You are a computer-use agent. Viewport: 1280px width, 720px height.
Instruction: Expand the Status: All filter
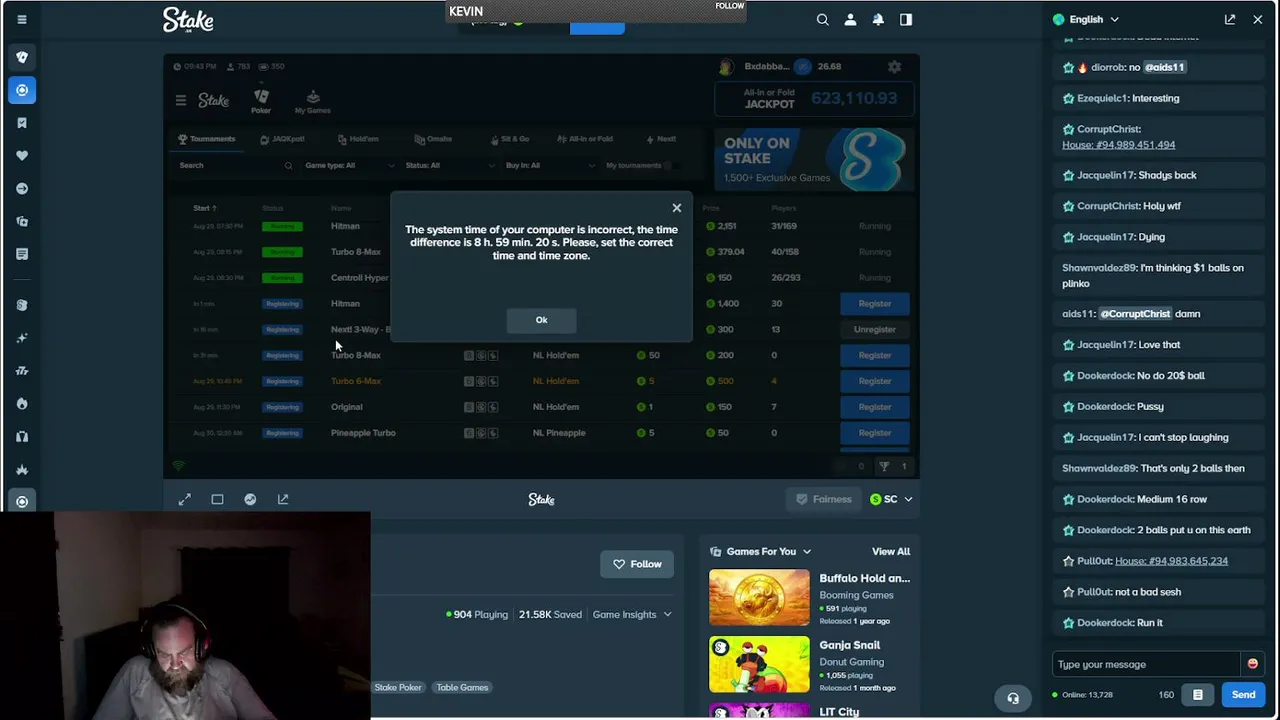(449, 165)
